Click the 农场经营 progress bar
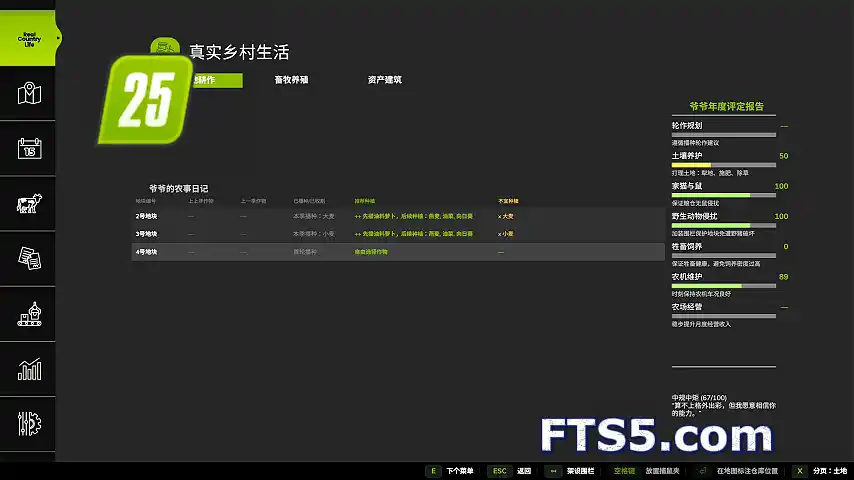This screenshot has height=480, width=854. pyautogui.click(x=723, y=316)
